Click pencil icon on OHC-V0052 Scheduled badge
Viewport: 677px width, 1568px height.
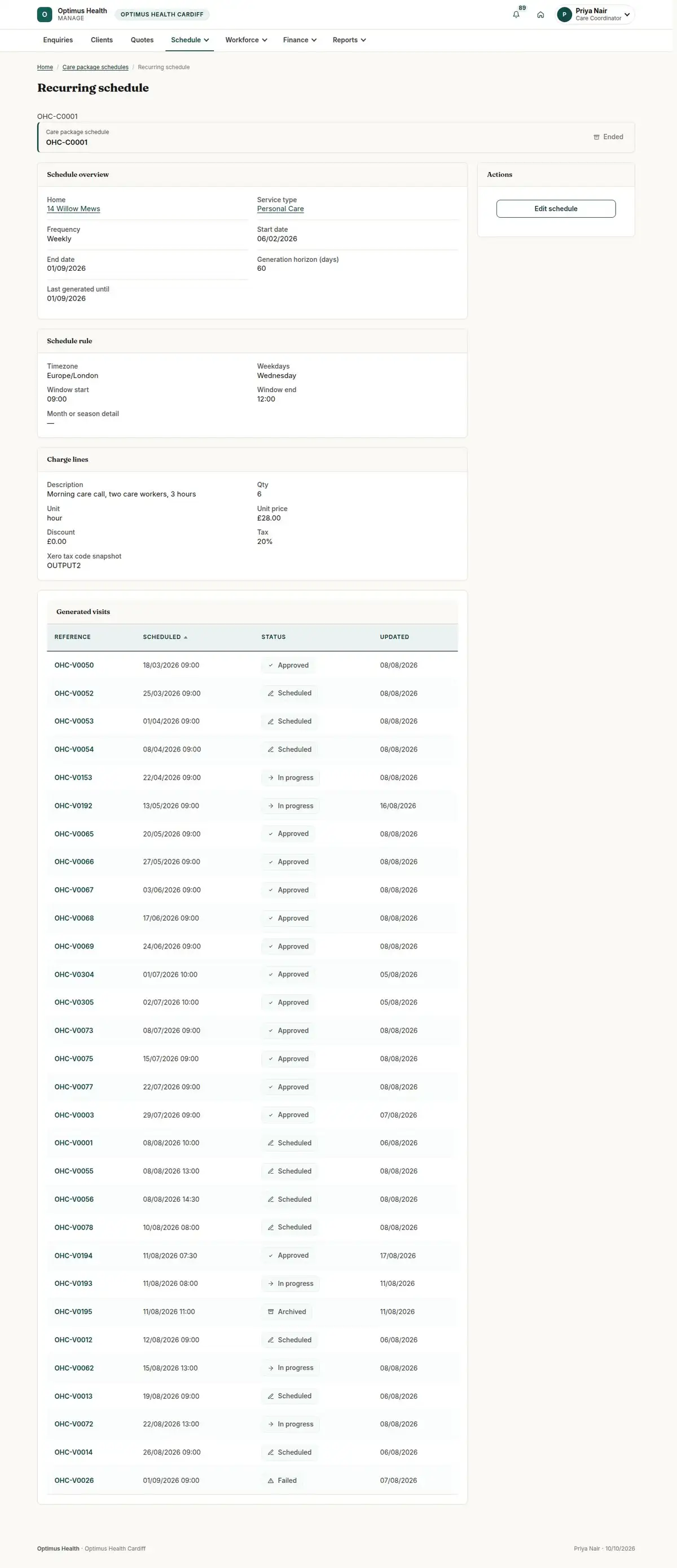point(271,693)
